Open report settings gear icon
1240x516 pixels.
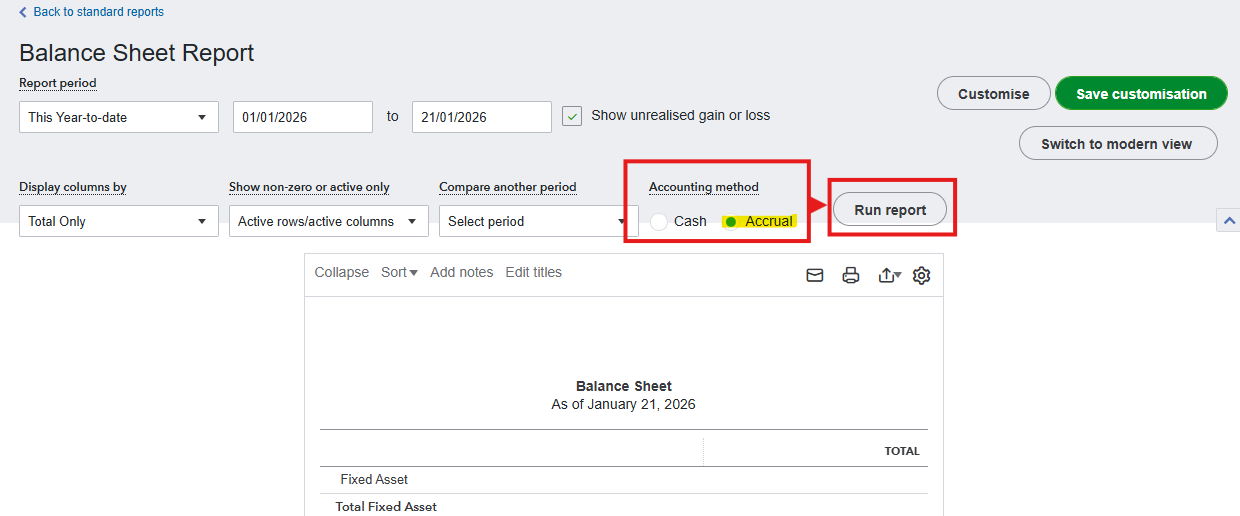click(921, 275)
